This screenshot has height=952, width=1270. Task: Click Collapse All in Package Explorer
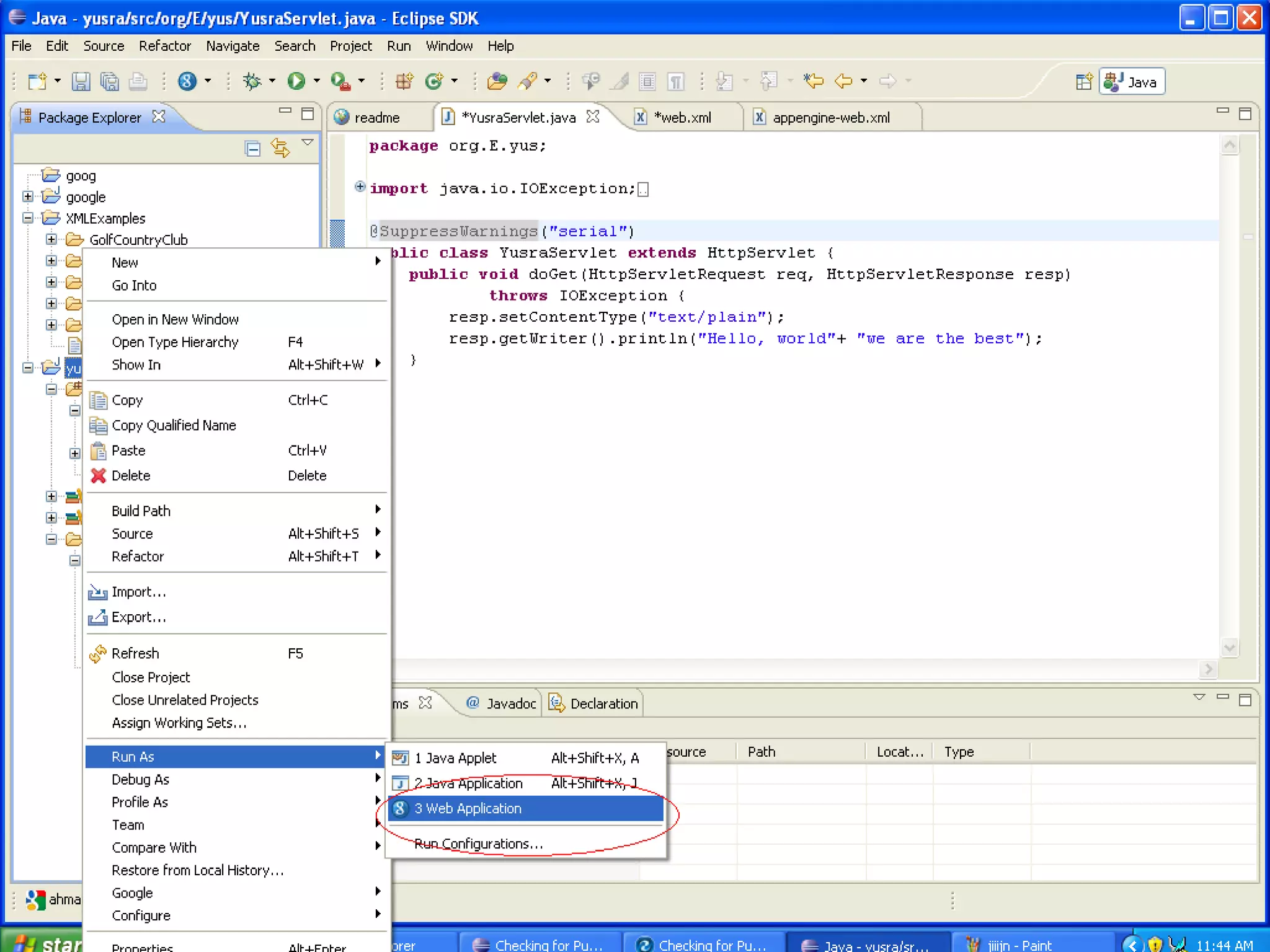252,149
